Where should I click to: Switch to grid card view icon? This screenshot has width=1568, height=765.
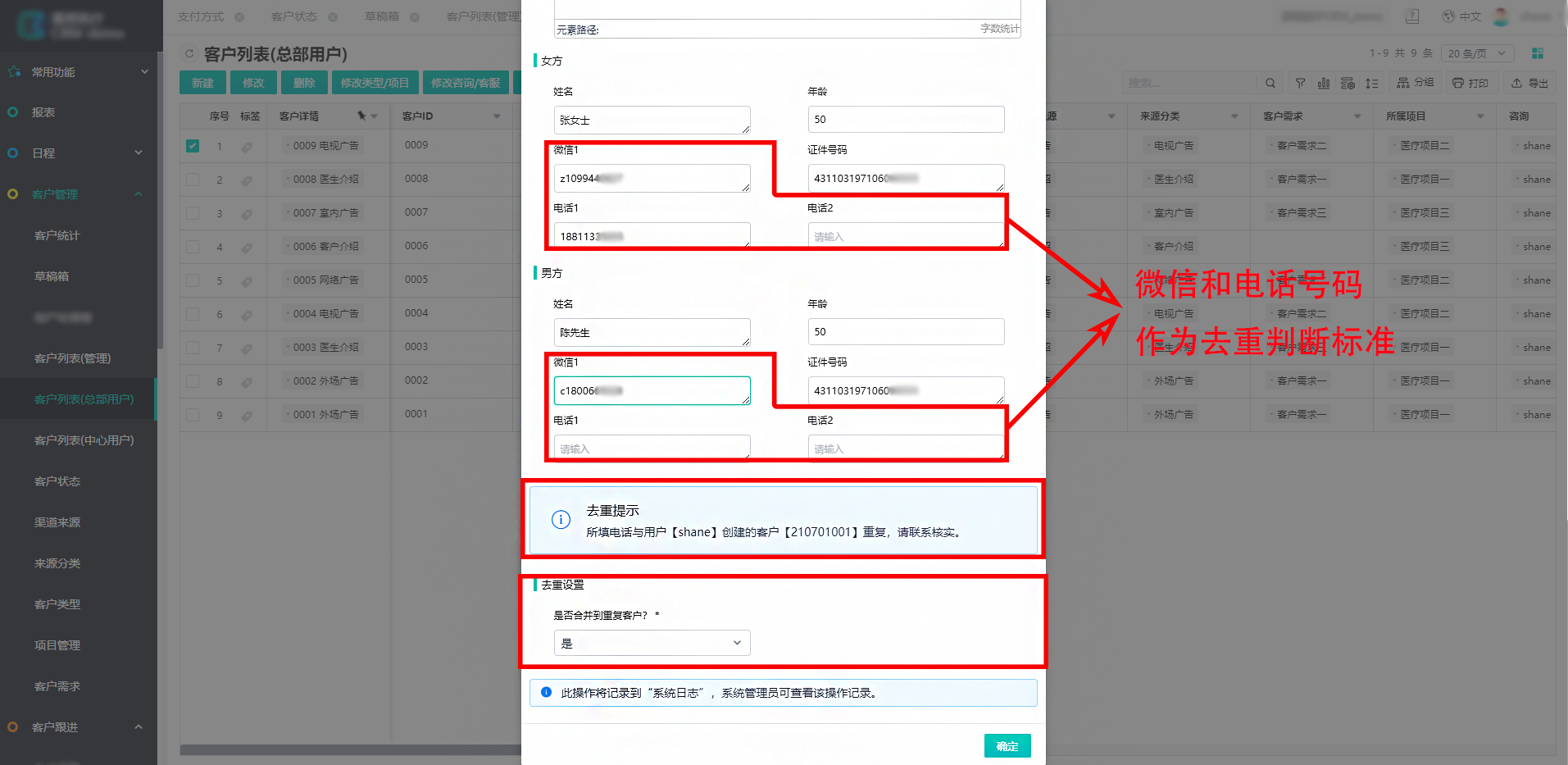(1538, 53)
